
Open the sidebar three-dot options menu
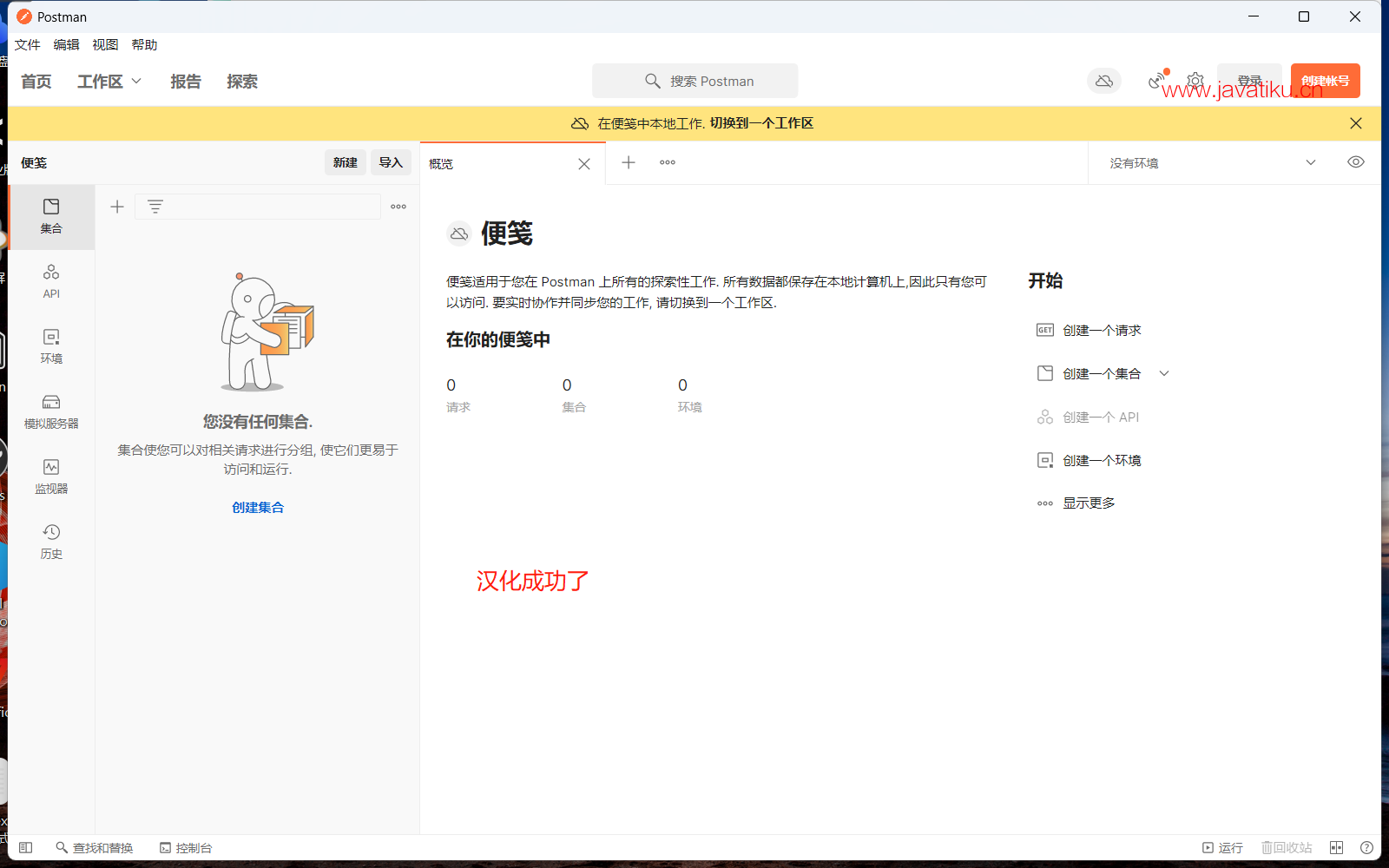tap(398, 207)
